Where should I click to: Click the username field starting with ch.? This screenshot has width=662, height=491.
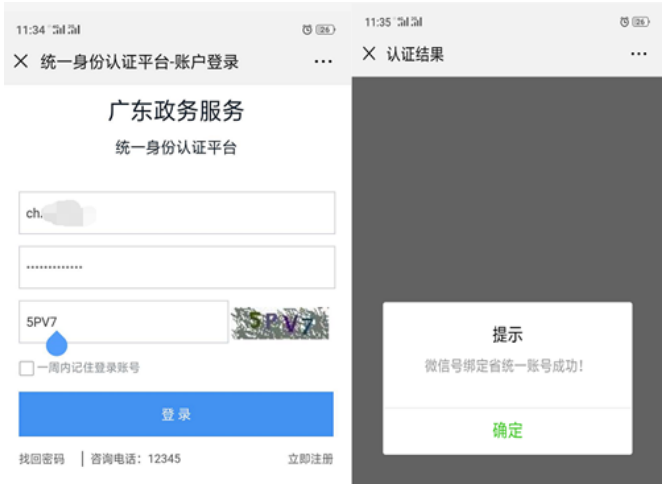(177, 213)
